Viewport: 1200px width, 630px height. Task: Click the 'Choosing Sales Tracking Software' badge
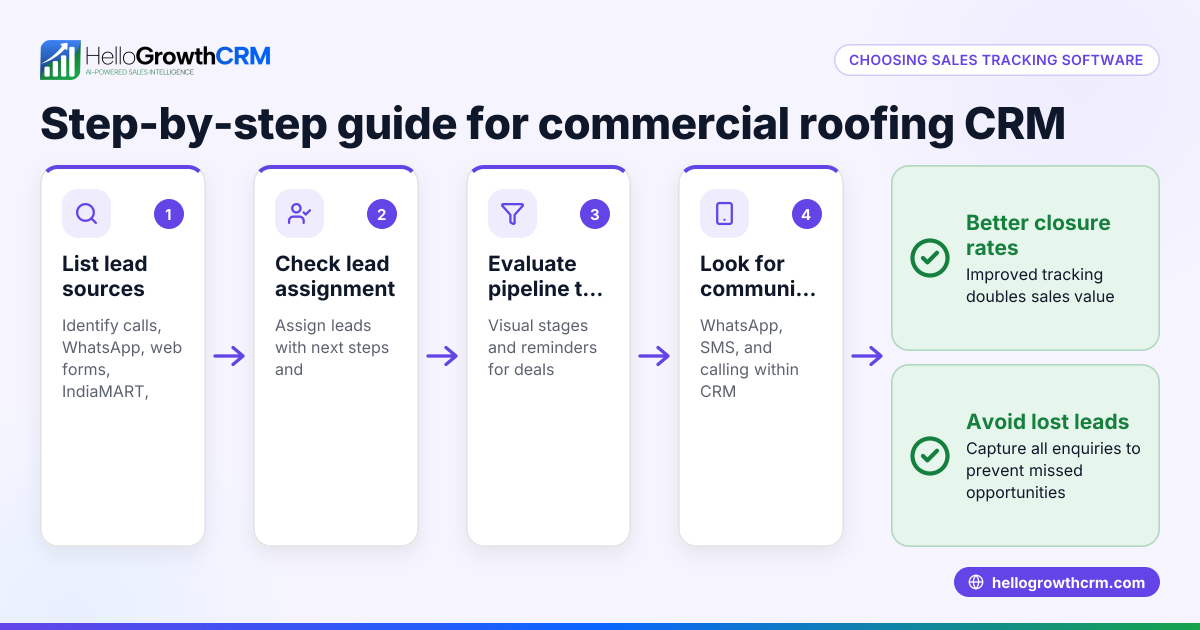[996, 60]
